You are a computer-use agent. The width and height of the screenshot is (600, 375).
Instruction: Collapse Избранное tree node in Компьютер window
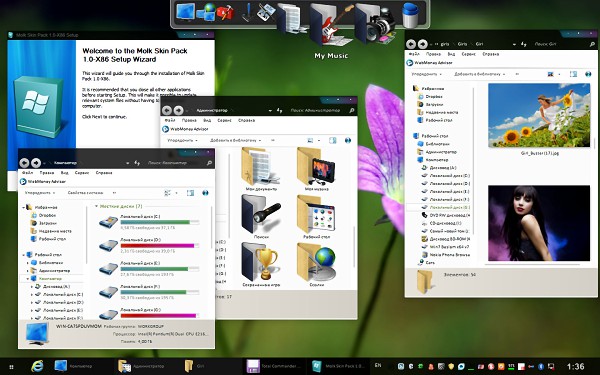click(24, 207)
